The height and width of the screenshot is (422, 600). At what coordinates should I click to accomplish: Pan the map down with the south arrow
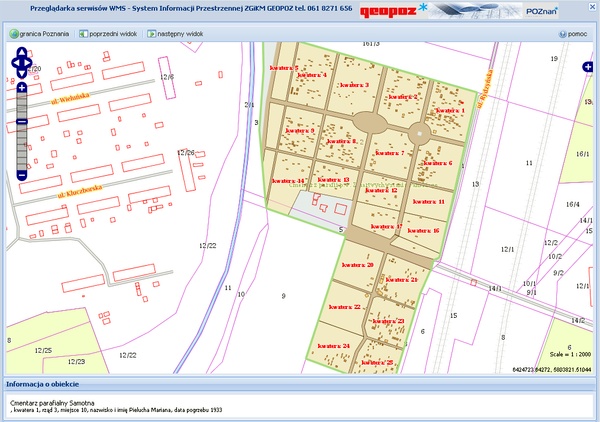click(21, 74)
